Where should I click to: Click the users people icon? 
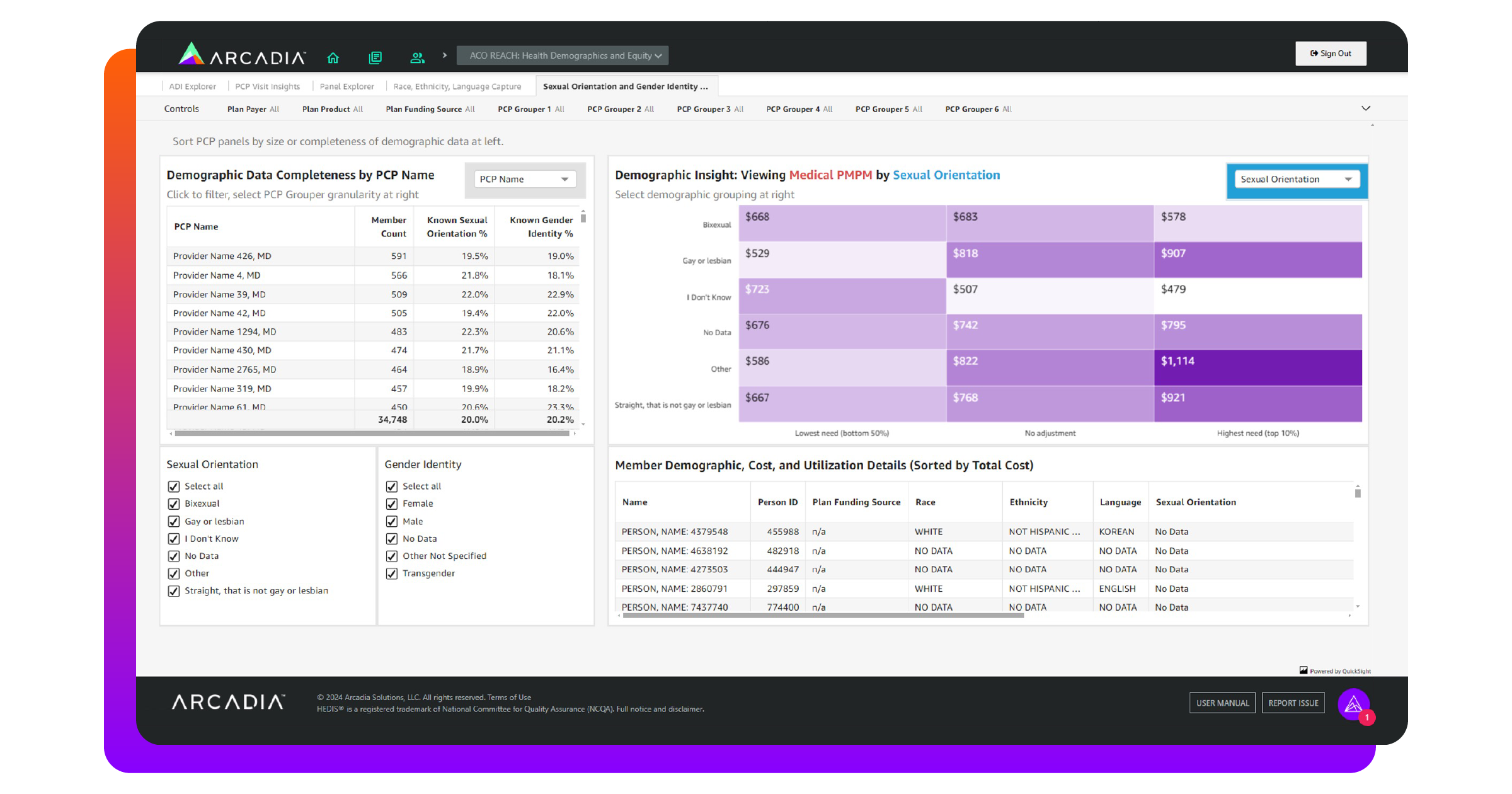(417, 58)
